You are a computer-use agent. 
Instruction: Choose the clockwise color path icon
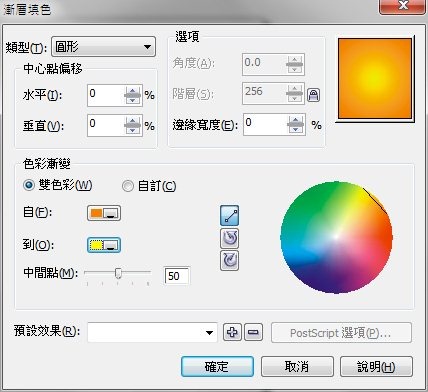tap(229, 260)
